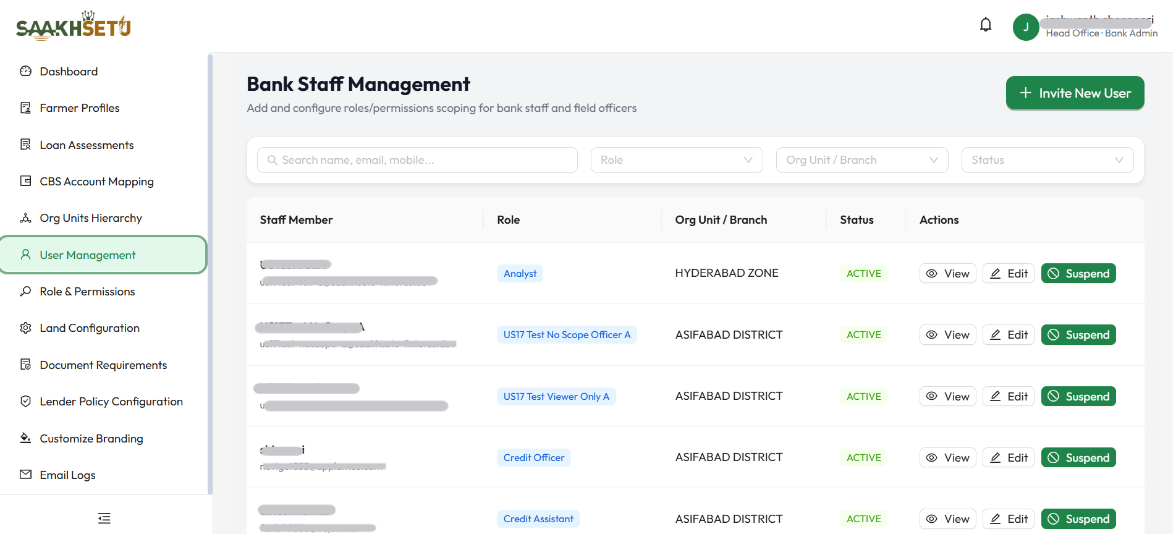Click the Credit Officer role tag
The image size is (1173, 534).
534,457
